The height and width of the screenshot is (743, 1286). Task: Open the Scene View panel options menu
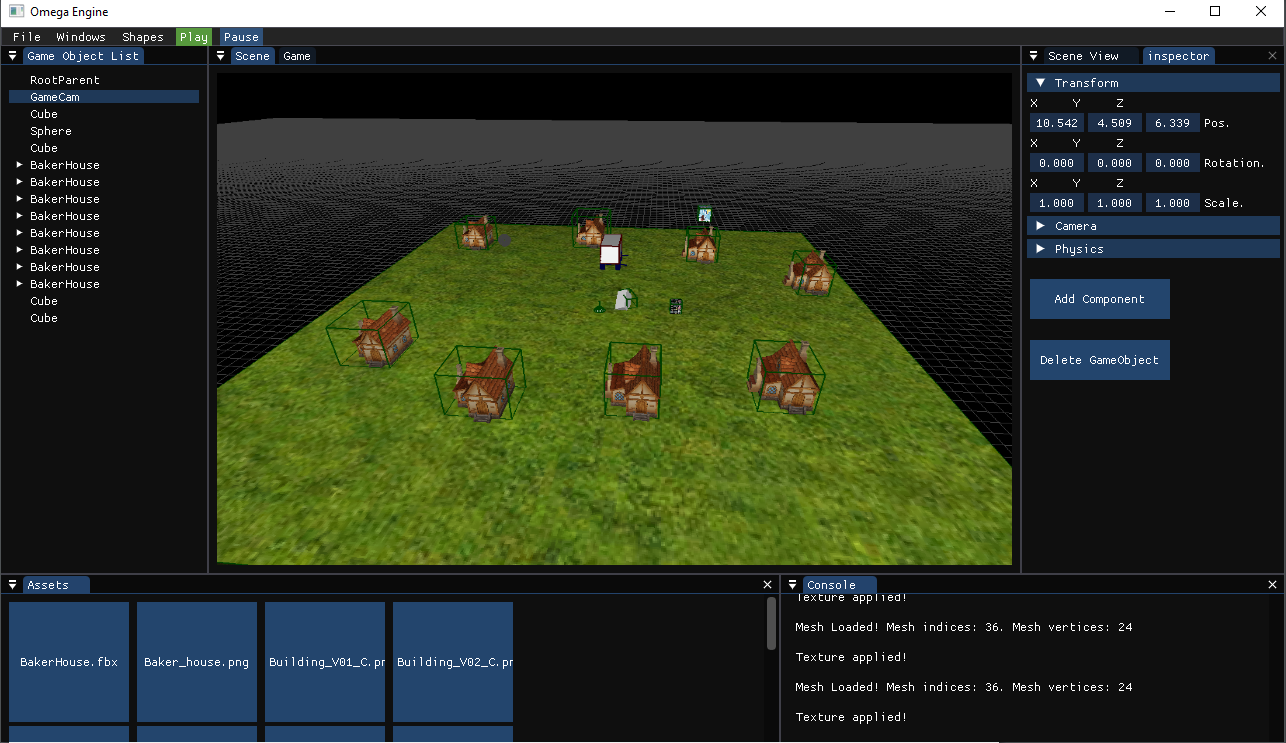click(1035, 56)
